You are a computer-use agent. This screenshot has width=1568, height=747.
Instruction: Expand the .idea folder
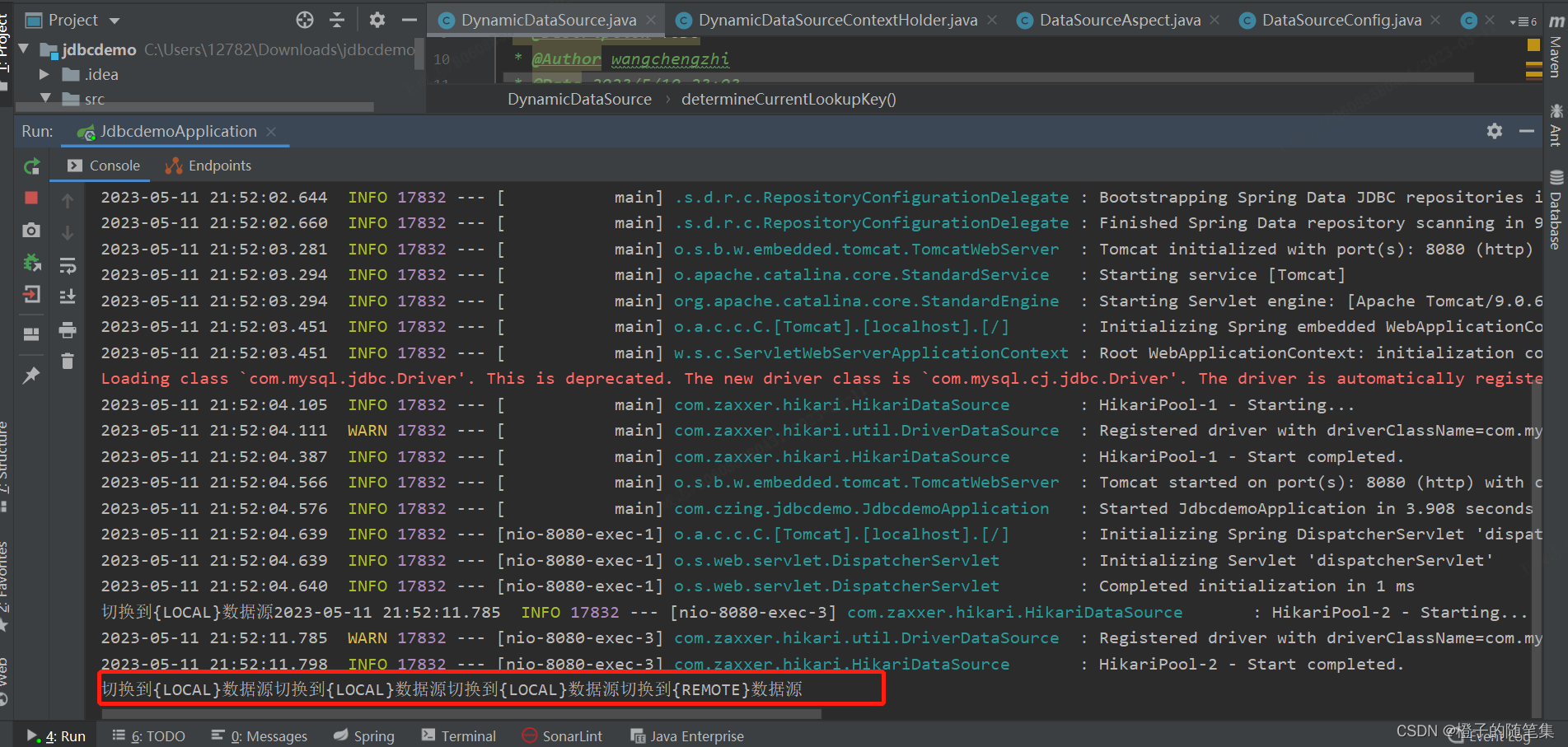(x=44, y=74)
